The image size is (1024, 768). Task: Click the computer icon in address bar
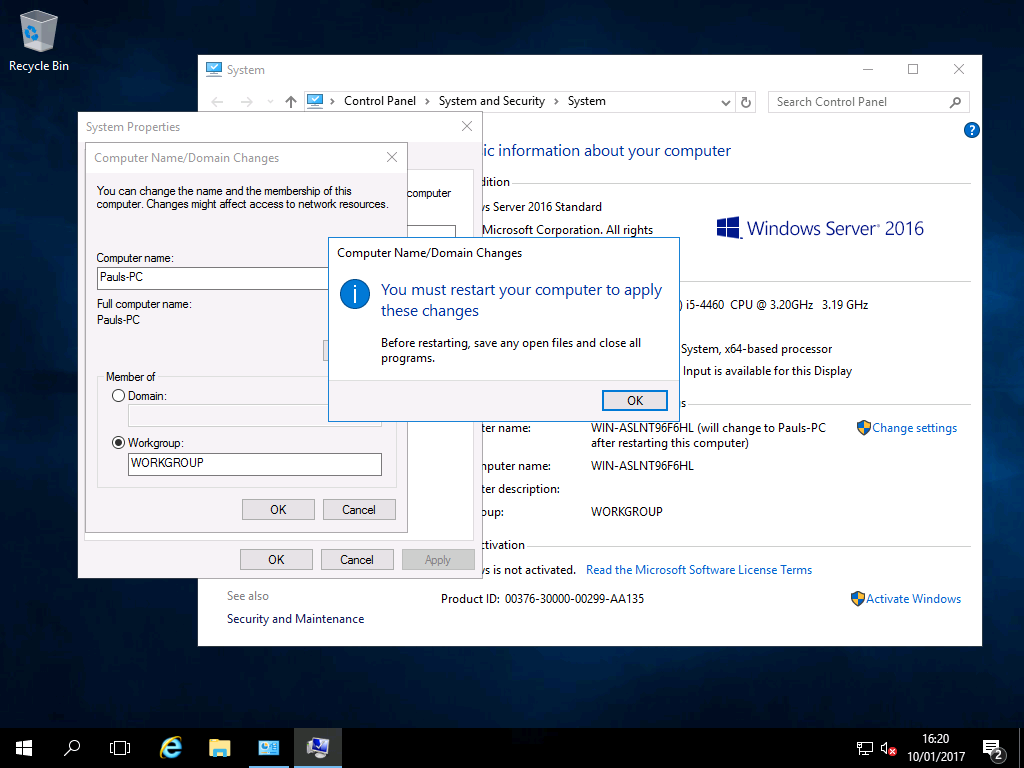[x=315, y=101]
